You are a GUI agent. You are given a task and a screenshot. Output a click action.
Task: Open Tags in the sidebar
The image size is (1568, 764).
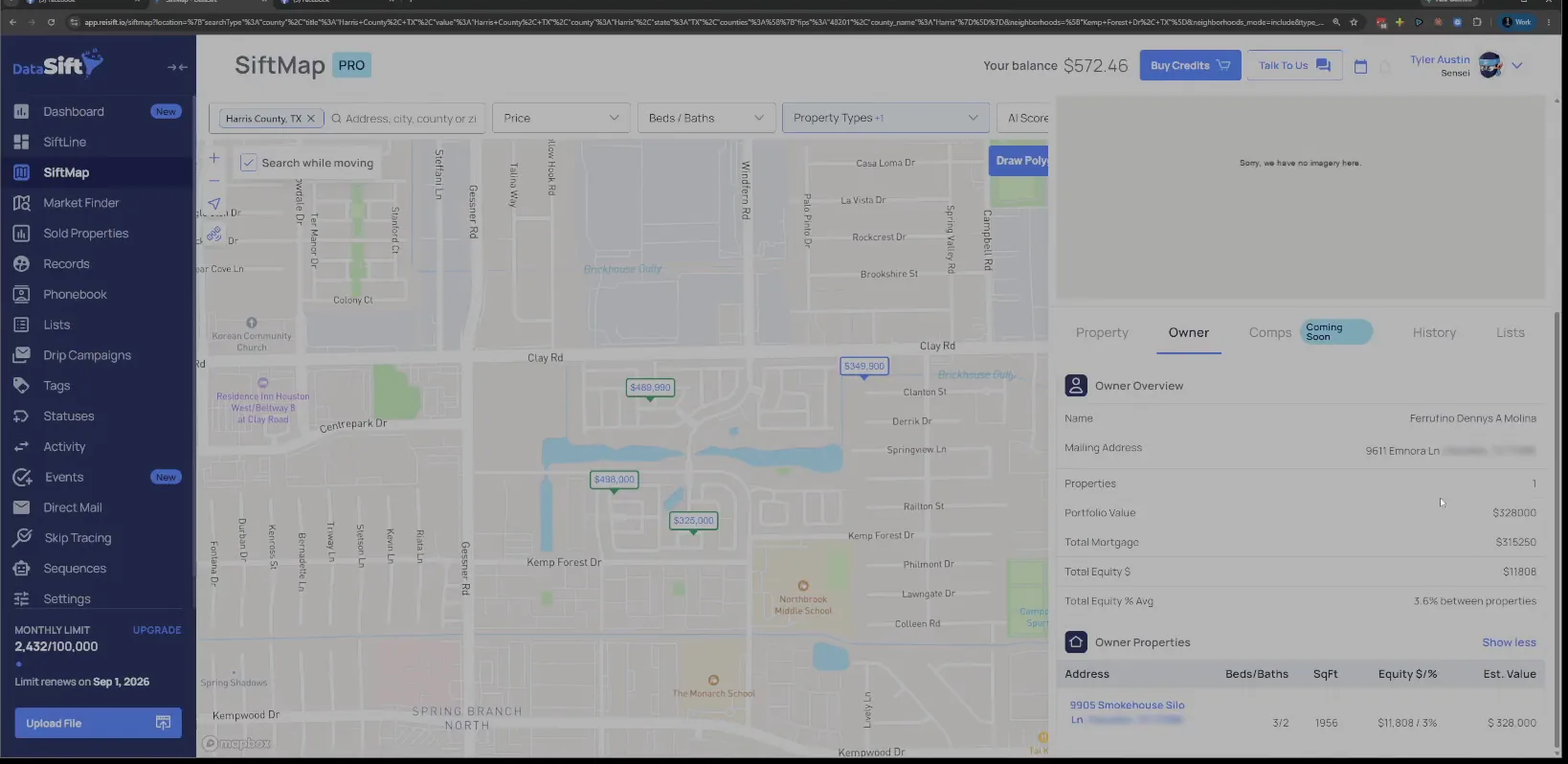pos(56,386)
